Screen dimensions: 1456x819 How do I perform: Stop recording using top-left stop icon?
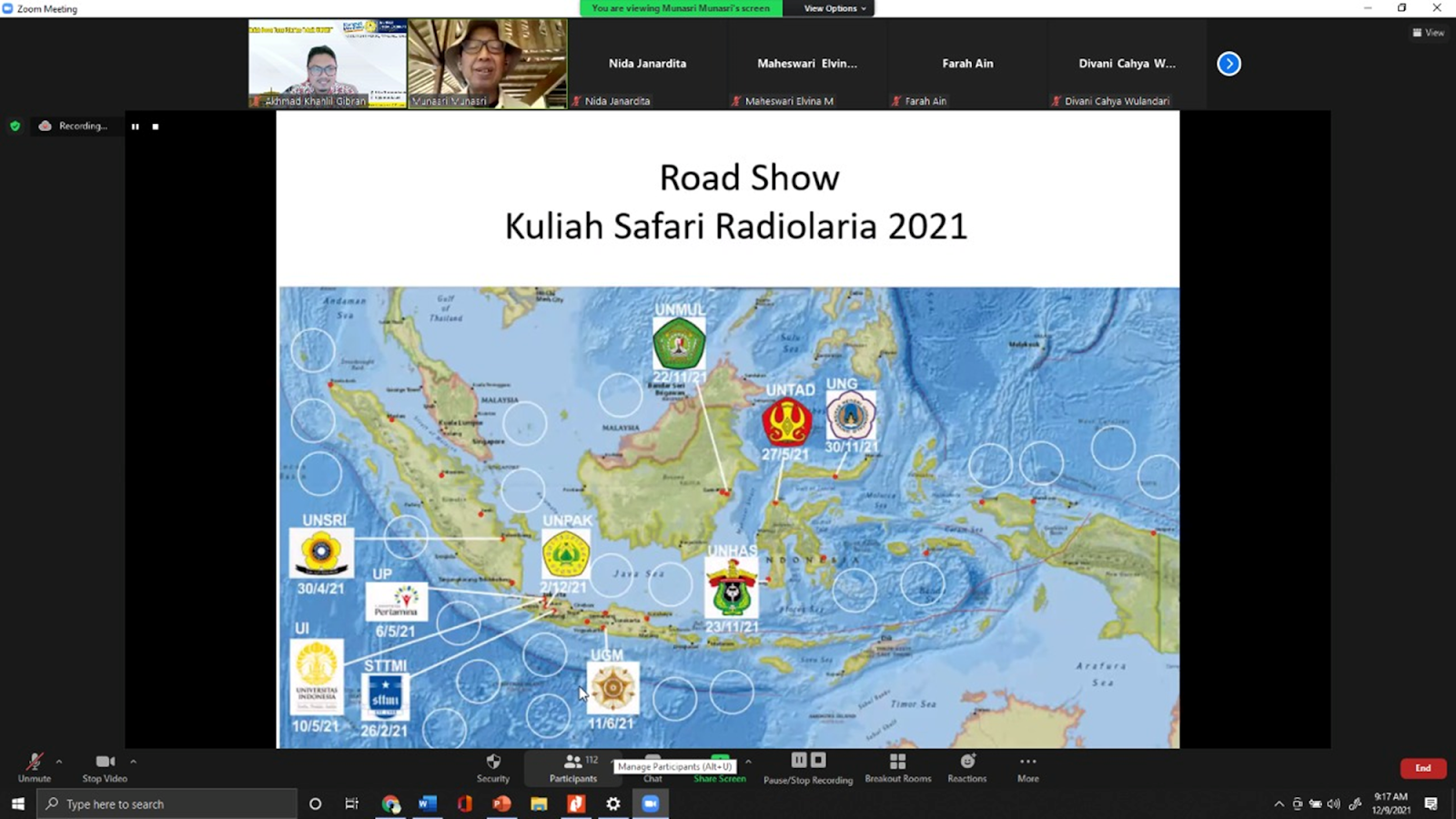coord(156,126)
